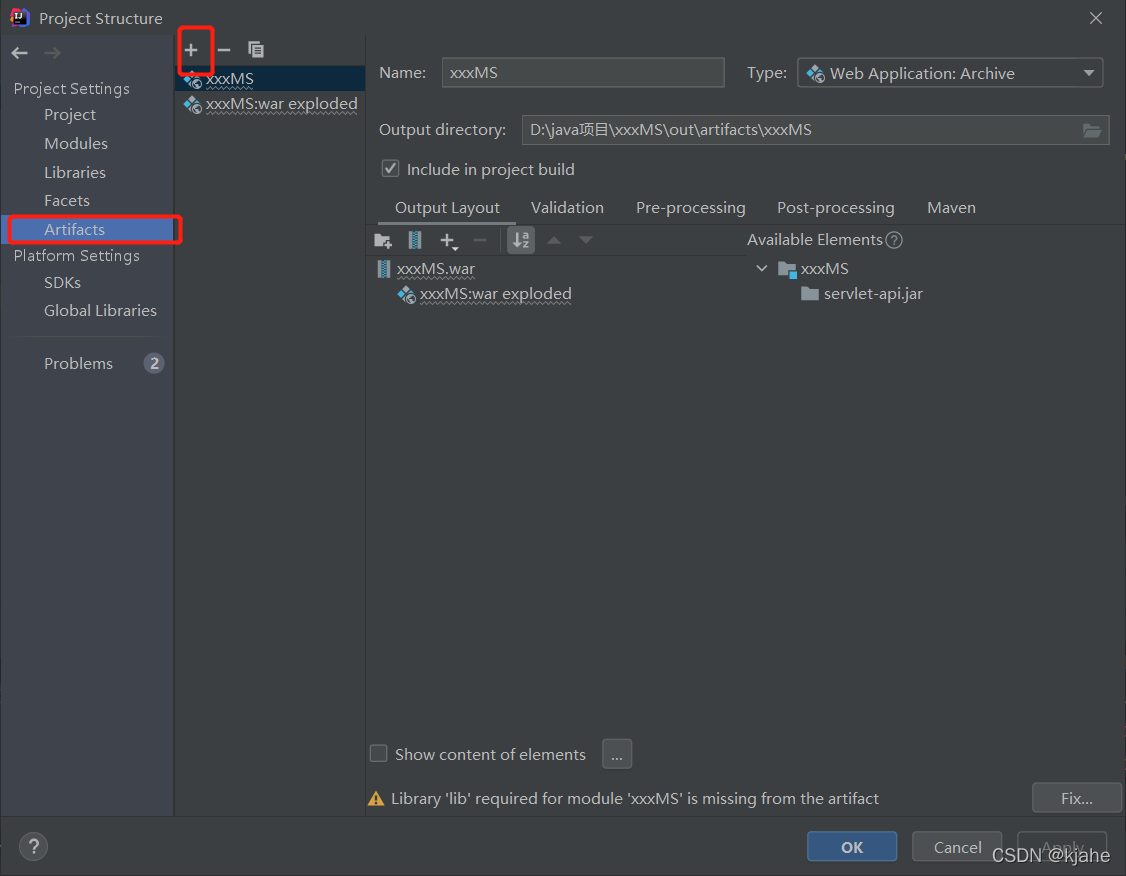Open the Post-processing tab
Viewport: 1126px width, 876px height.
pyautogui.click(x=836, y=208)
